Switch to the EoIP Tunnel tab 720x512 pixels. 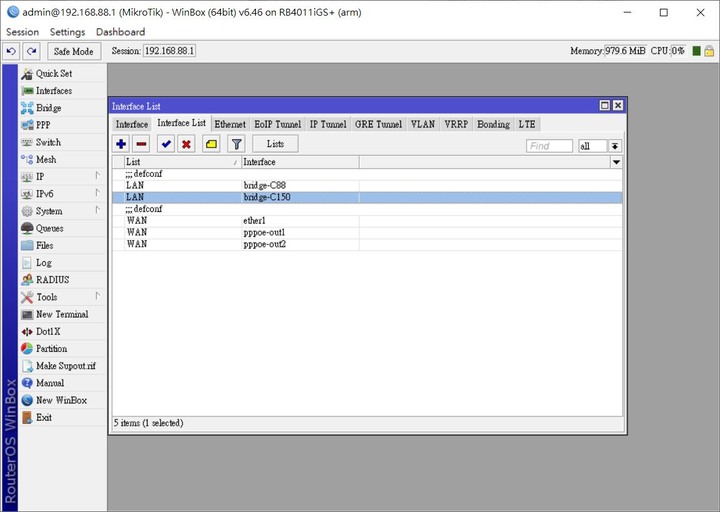[277, 124]
